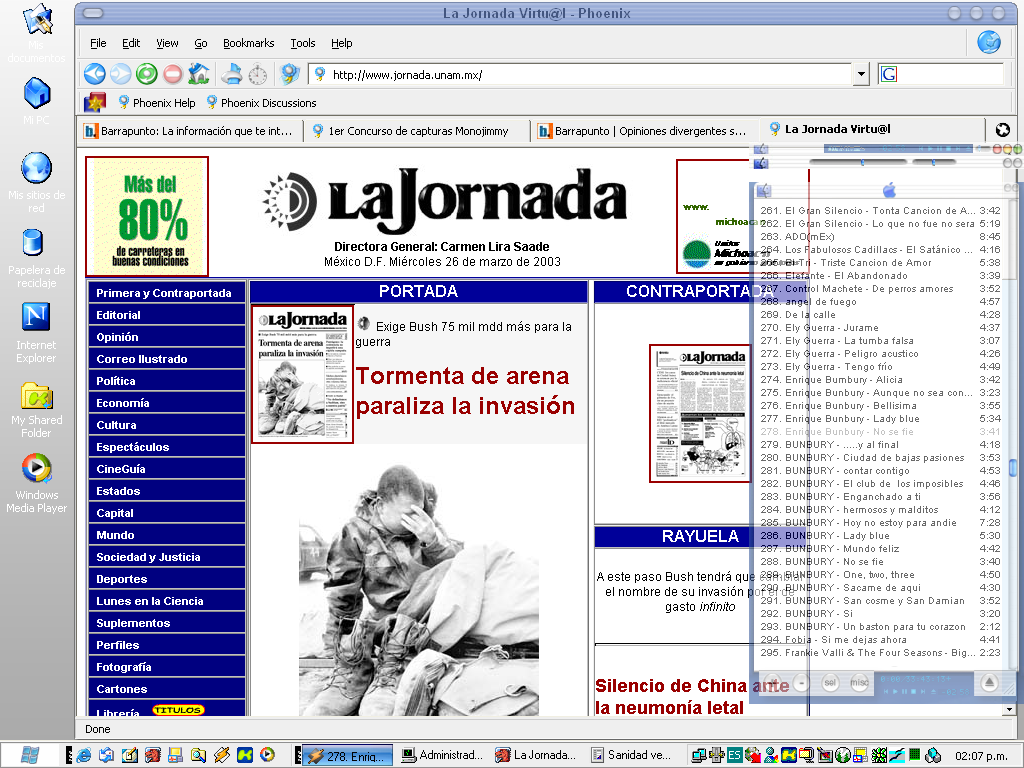Go to the home page via the house icon
The height and width of the screenshot is (768, 1024).
(x=199, y=74)
